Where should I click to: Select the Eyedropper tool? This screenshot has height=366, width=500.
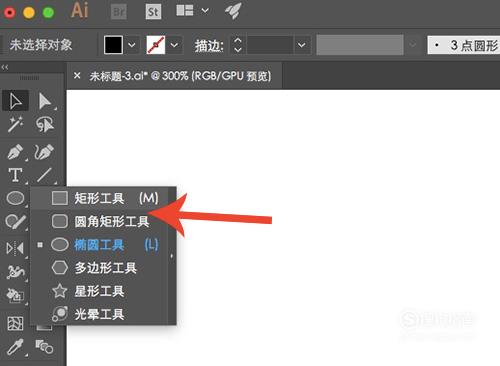[x=15, y=347]
